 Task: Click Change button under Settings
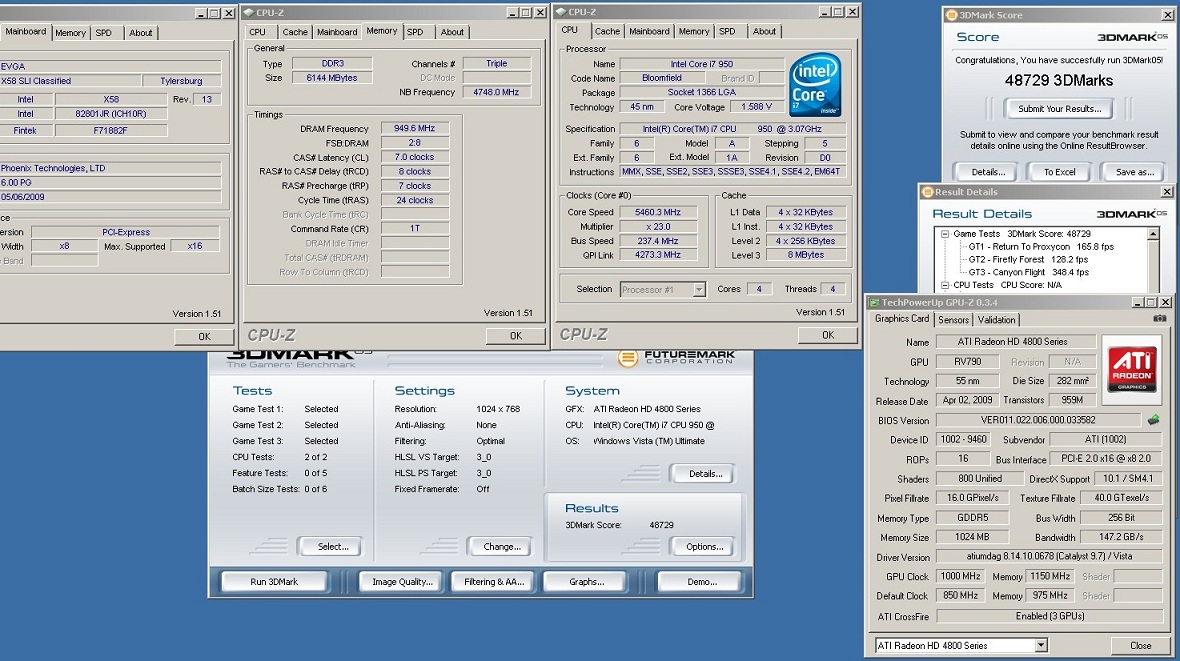click(502, 547)
